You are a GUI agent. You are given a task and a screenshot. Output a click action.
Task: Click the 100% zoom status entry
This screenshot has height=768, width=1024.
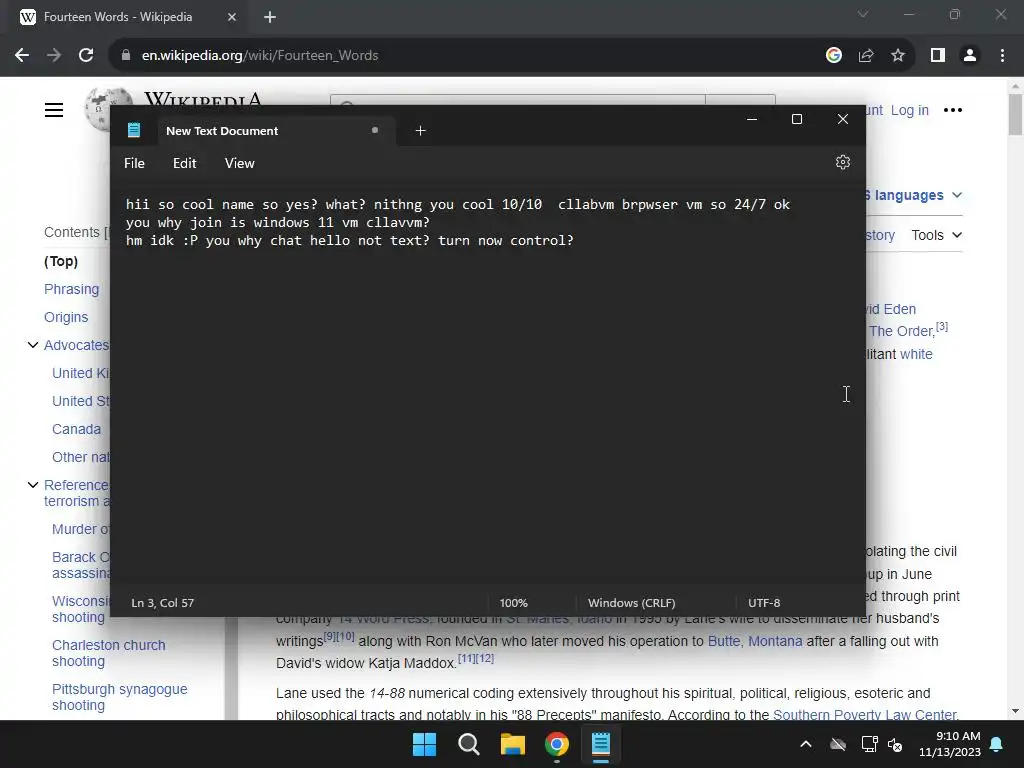tap(513, 603)
